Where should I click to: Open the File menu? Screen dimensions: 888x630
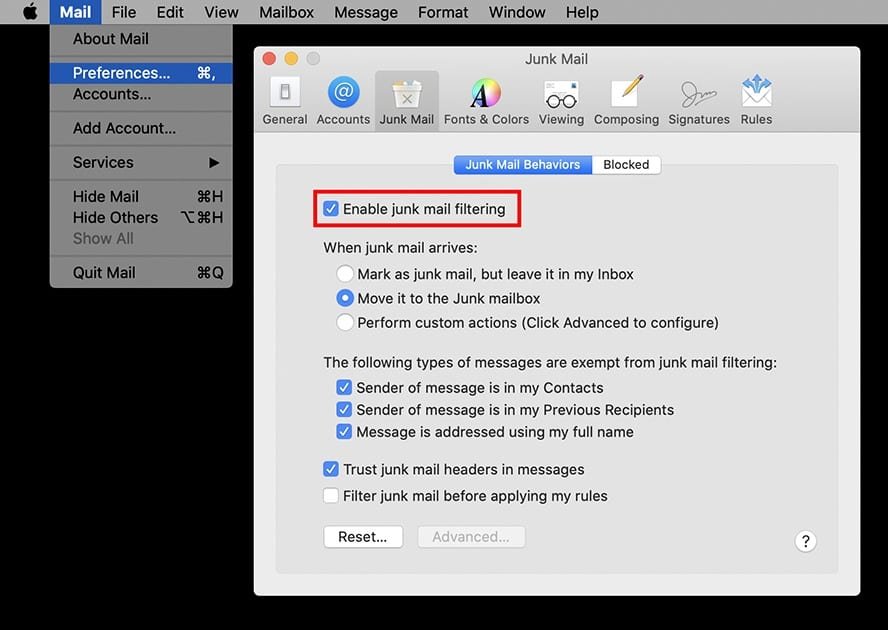coord(123,12)
